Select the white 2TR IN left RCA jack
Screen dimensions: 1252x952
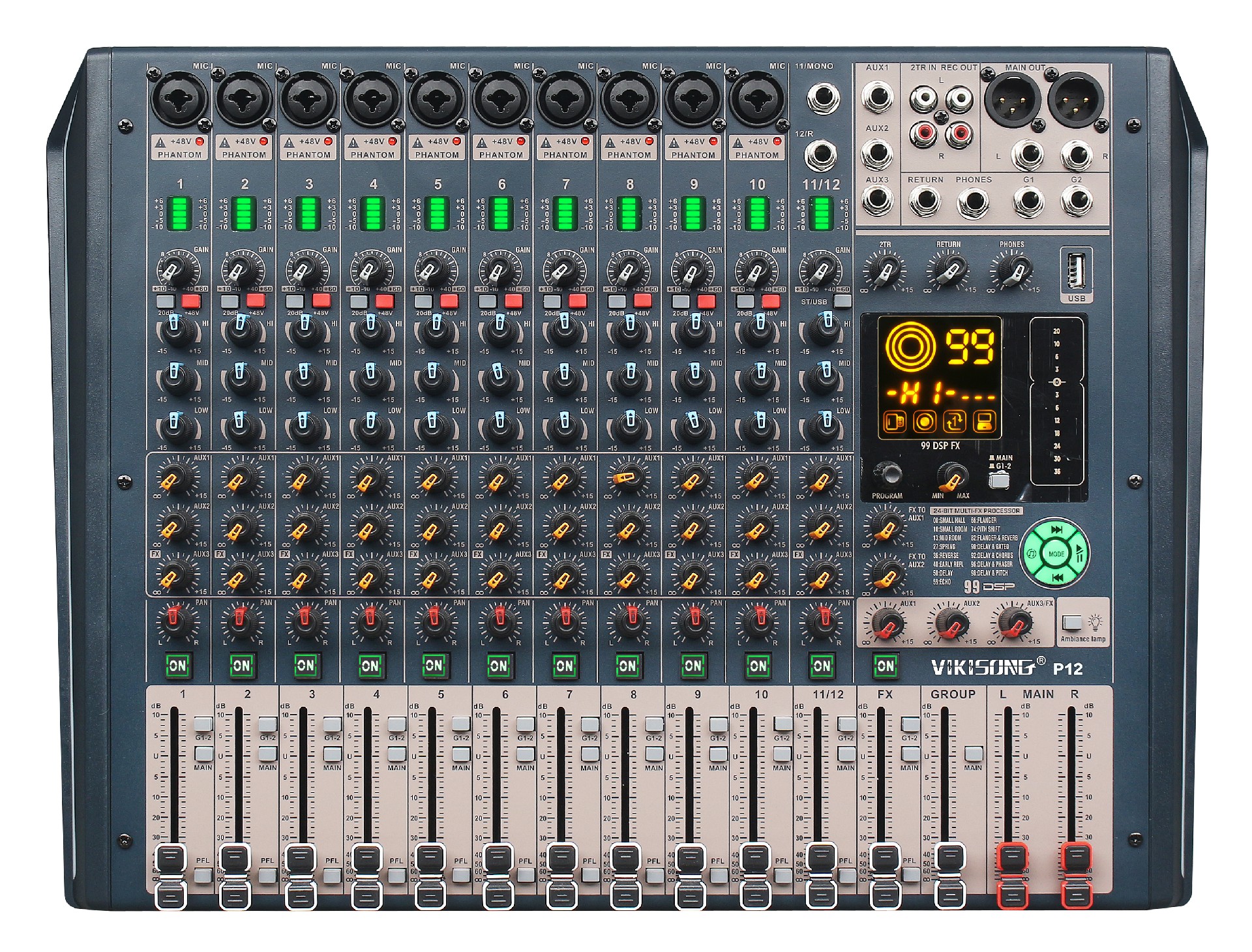point(923,99)
